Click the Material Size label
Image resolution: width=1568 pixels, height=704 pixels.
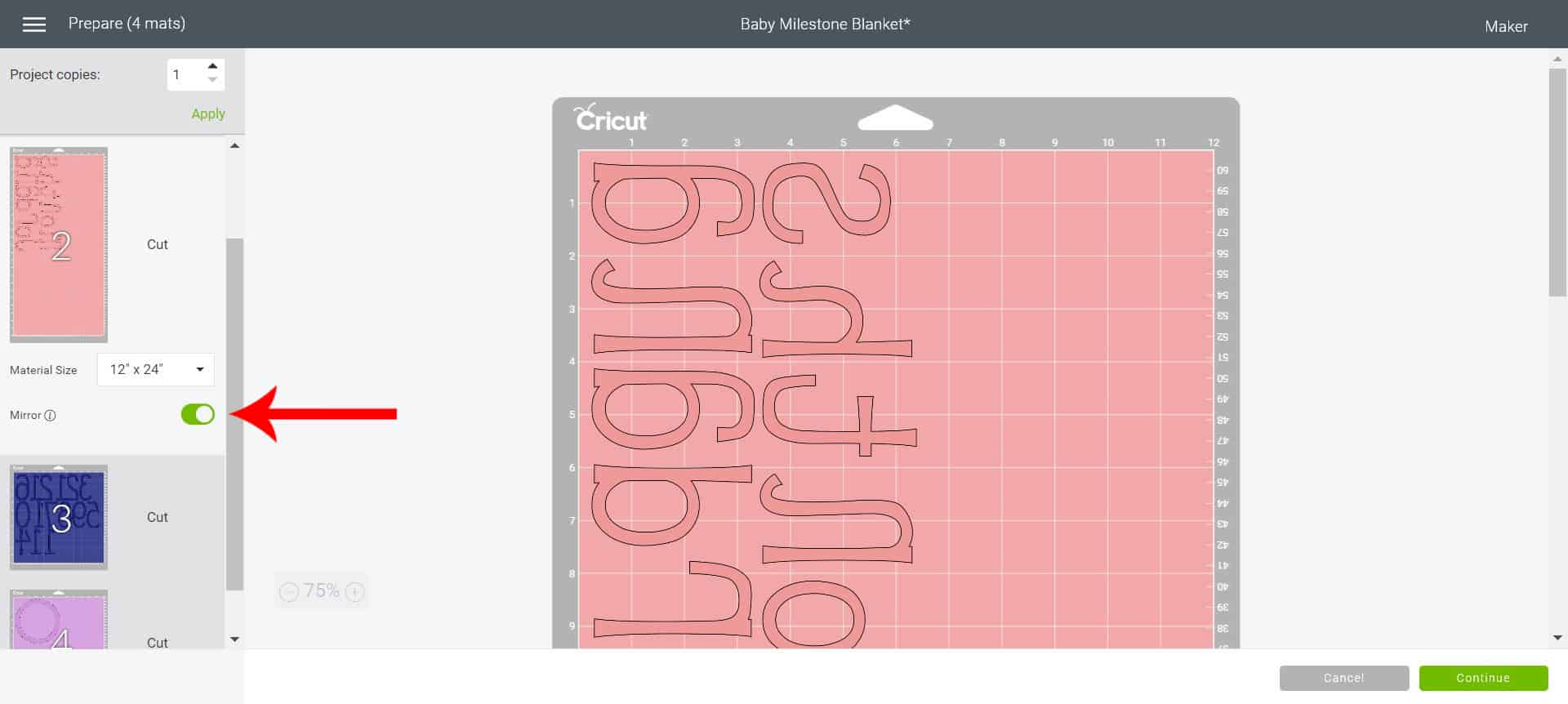pyautogui.click(x=43, y=370)
